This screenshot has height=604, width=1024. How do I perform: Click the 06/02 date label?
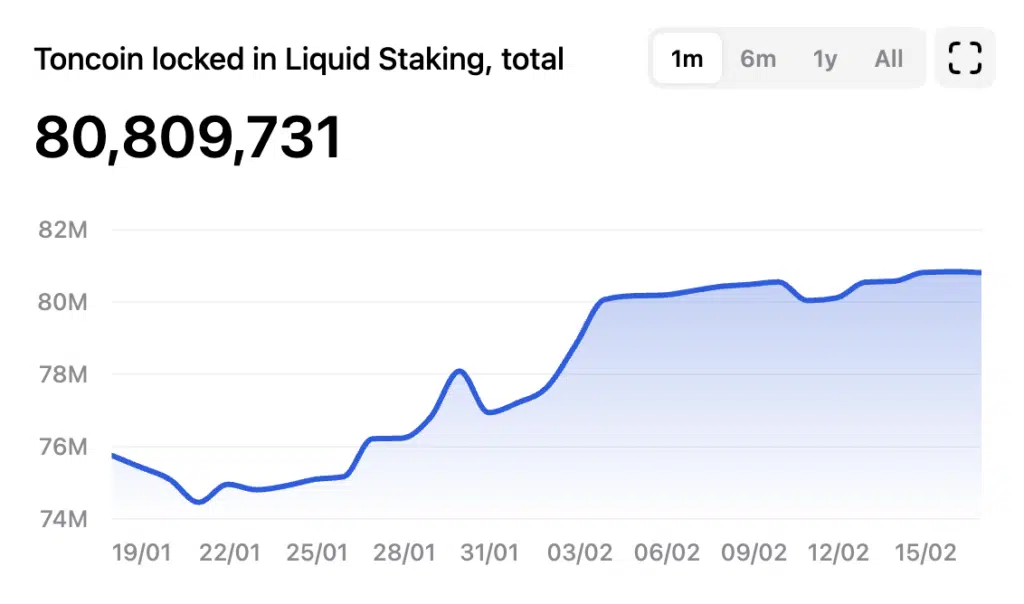click(667, 552)
